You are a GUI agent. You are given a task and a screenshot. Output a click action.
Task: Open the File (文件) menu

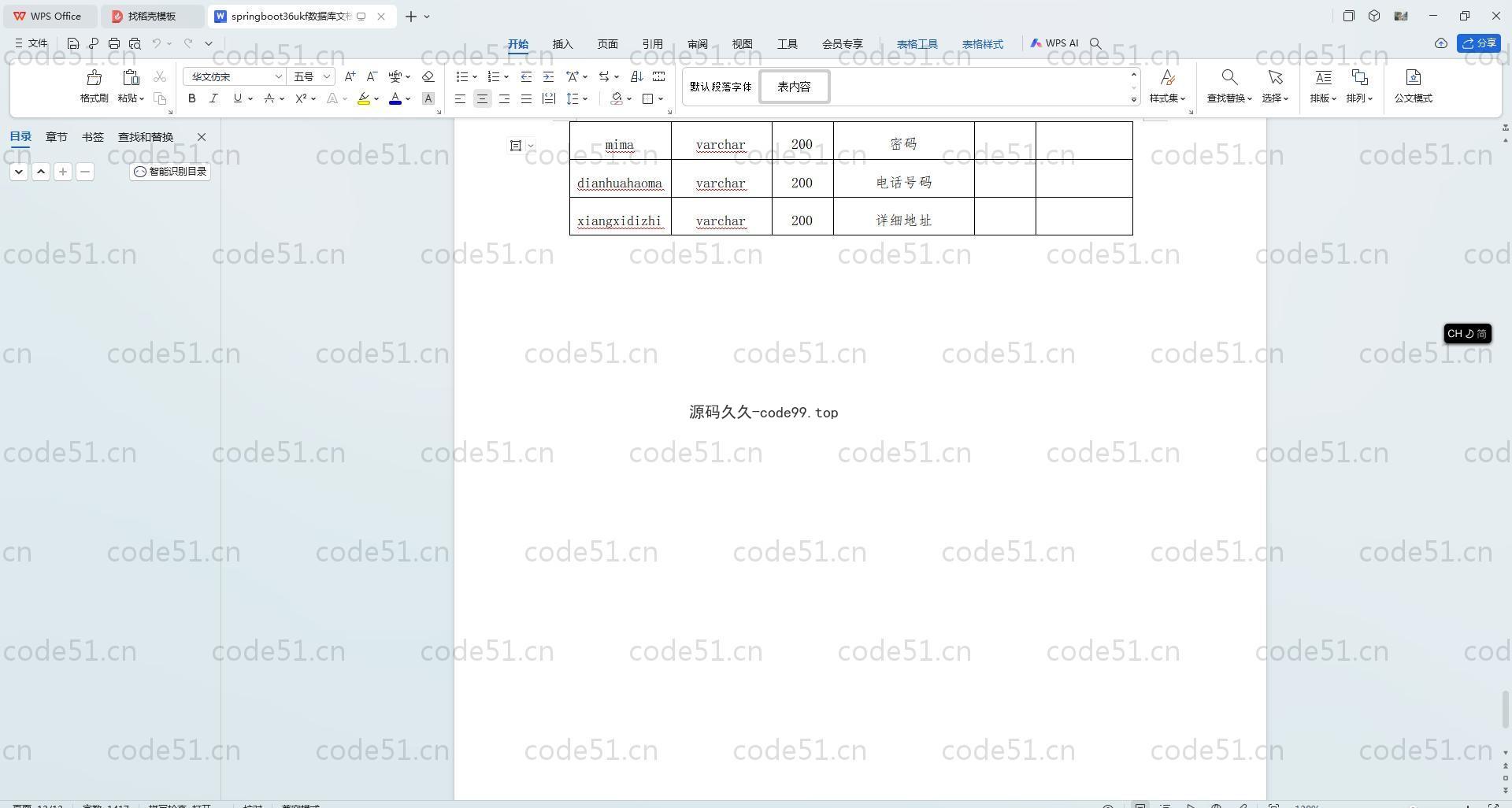(x=31, y=43)
